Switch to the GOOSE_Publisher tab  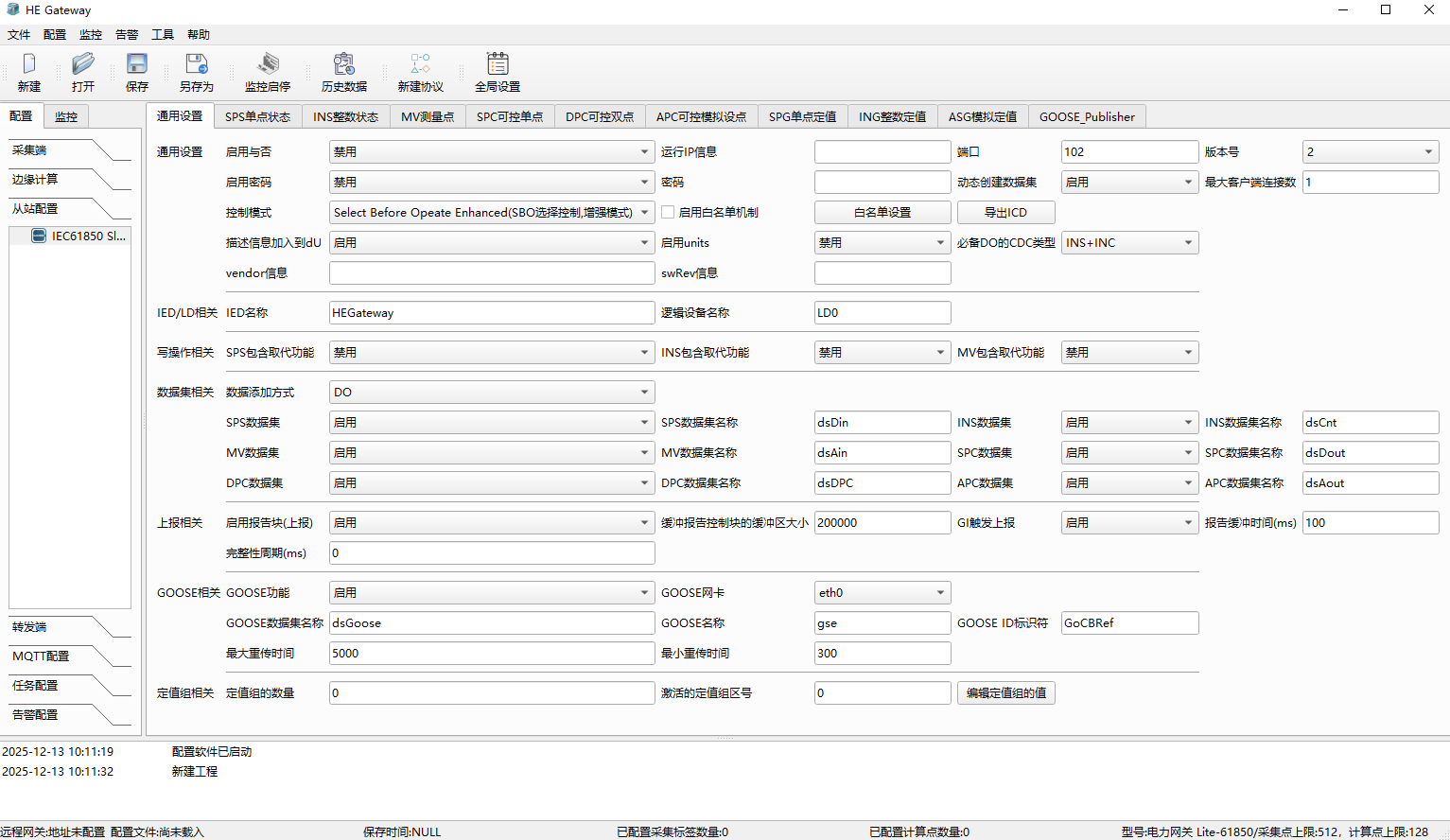coord(1087,117)
